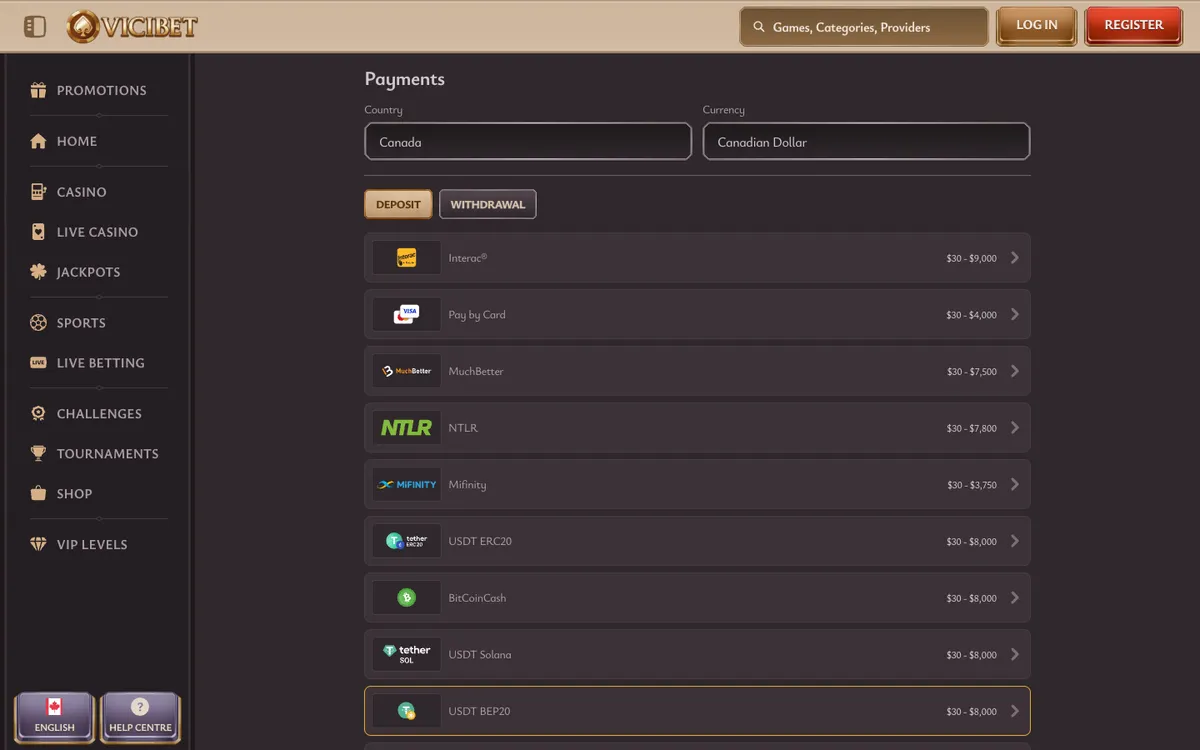Click the MuchBetter logo
Image resolution: width=1200 pixels, height=750 pixels.
pyautogui.click(x=406, y=371)
